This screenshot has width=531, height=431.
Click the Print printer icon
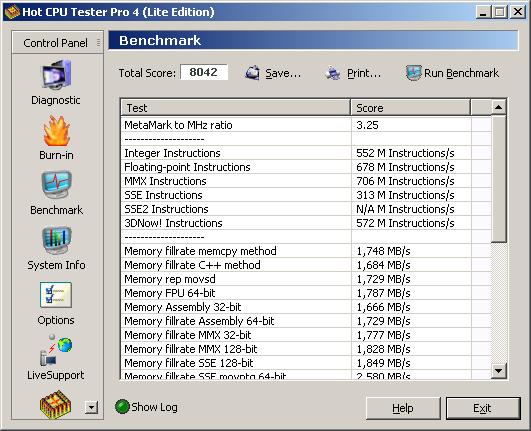tap(333, 73)
